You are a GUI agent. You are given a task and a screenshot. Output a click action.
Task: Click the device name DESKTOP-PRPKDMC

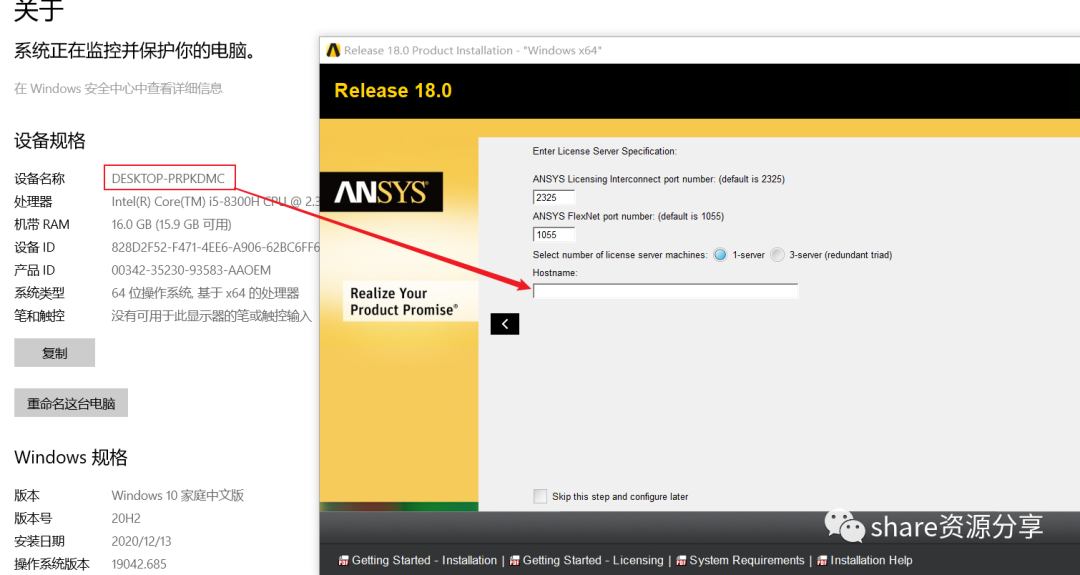pos(168,178)
